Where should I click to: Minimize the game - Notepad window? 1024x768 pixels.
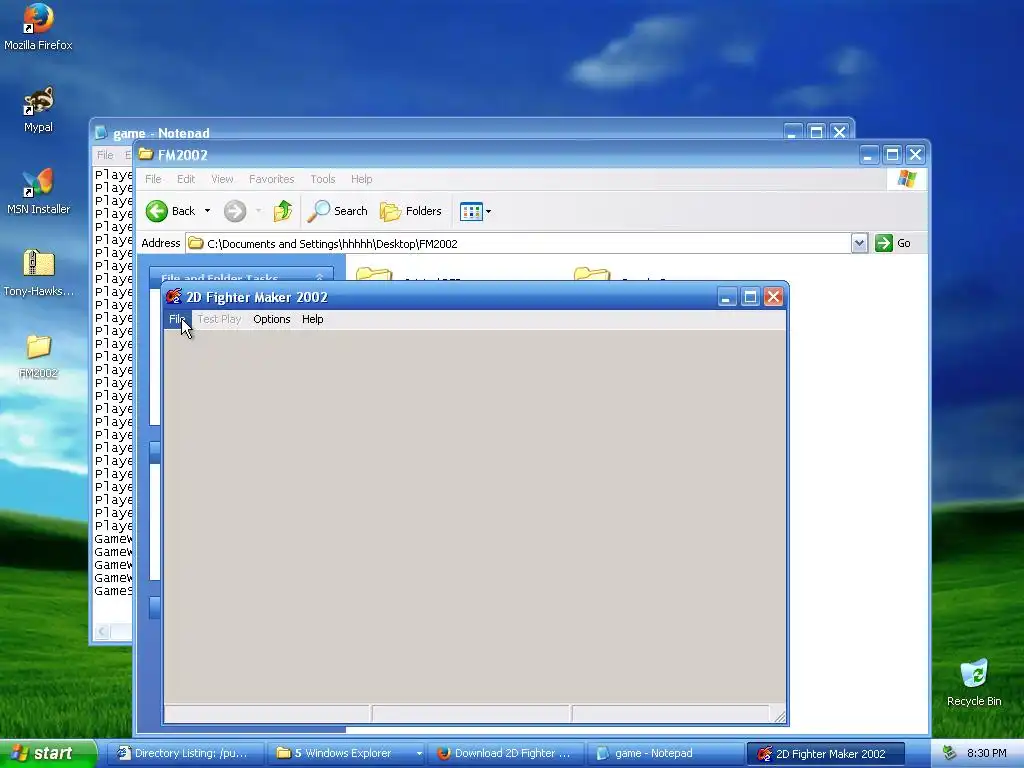792,133
